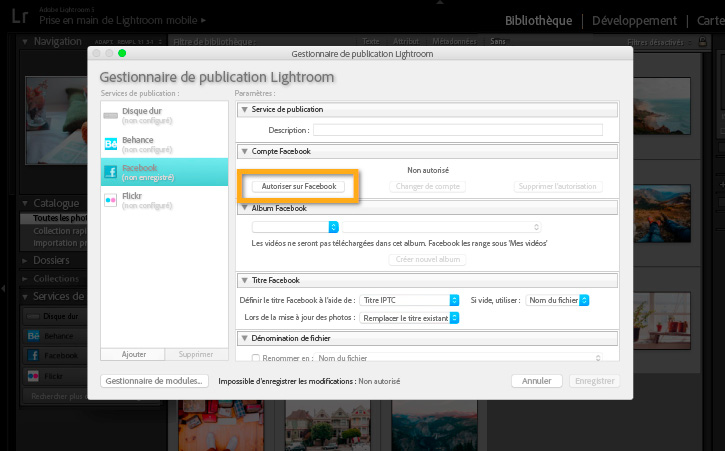Click Facebook icon in background Services panel
Screen dimensions: 725x451
click(x=33, y=355)
